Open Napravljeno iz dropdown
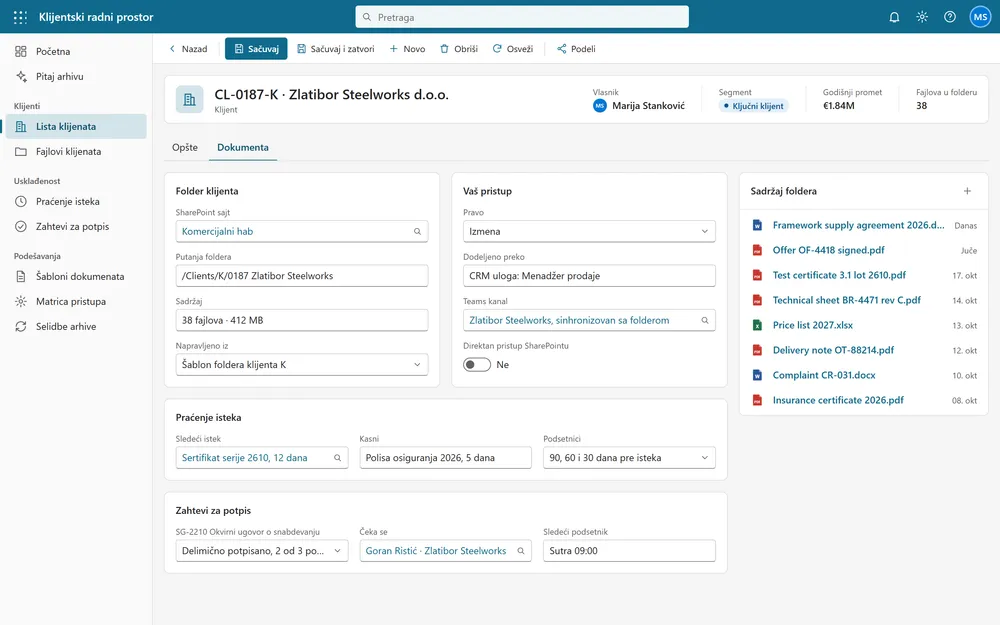The height and width of the screenshot is (625, 1000). (x=302, y=365)
